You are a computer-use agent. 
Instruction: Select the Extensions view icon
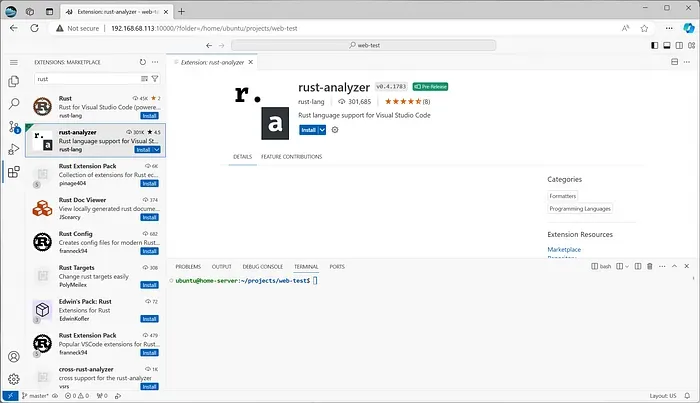[14, 172]
